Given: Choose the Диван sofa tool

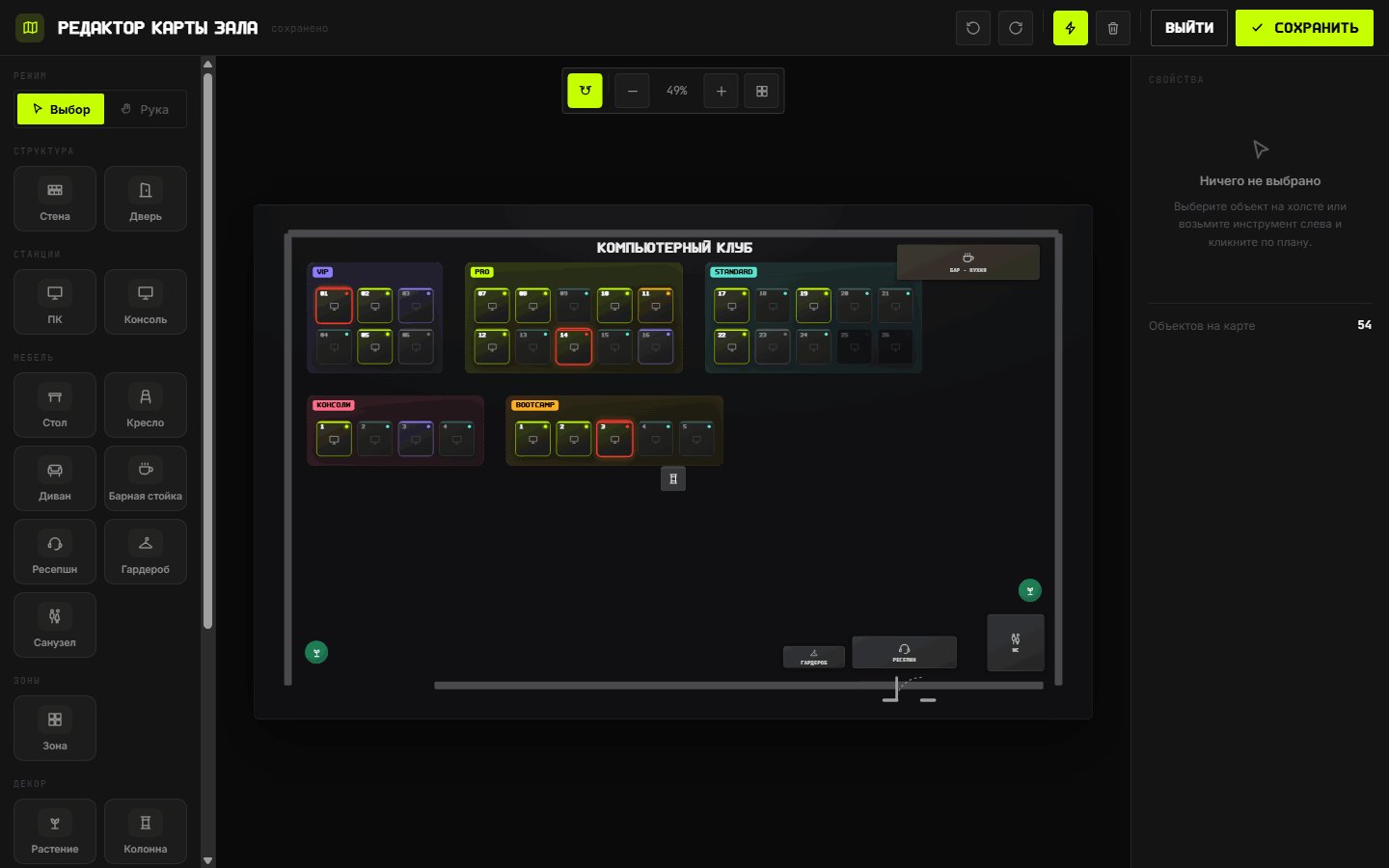Looking at the screenshot, I should (55, 478).
